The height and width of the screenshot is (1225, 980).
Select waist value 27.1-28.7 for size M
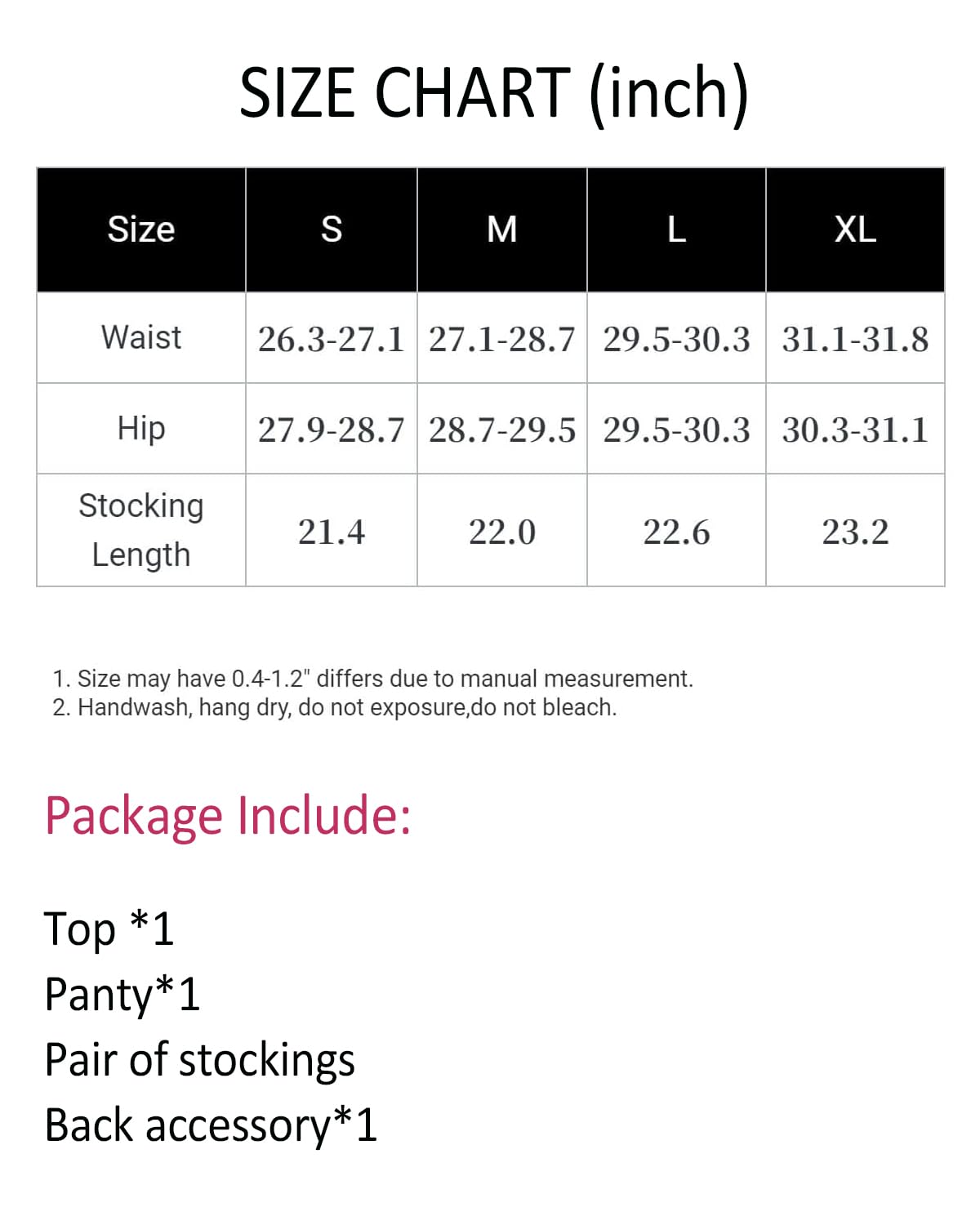(x=502, y=339)
